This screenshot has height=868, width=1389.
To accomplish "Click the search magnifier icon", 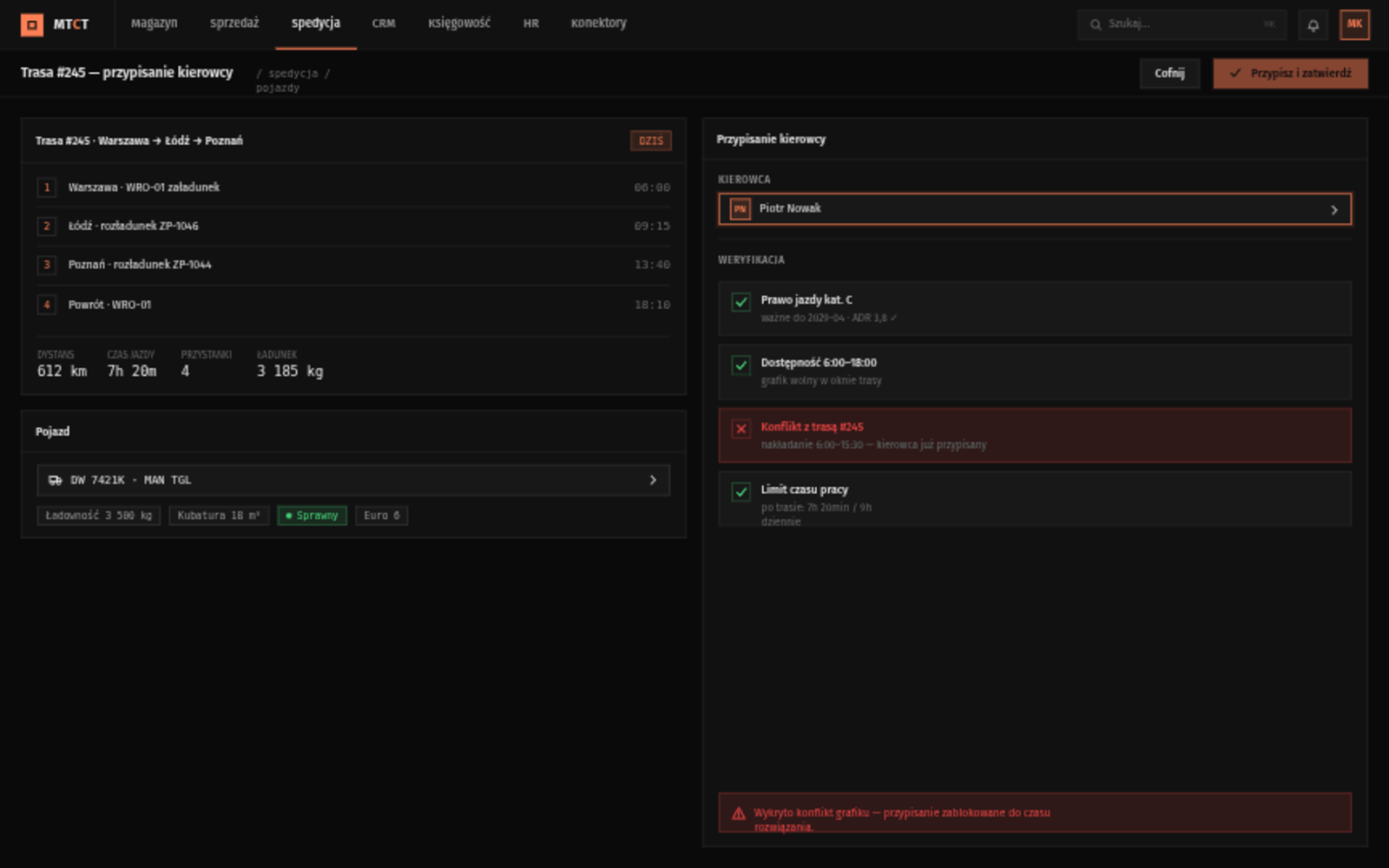I will pyautogui.click(x=1096, y=24).
